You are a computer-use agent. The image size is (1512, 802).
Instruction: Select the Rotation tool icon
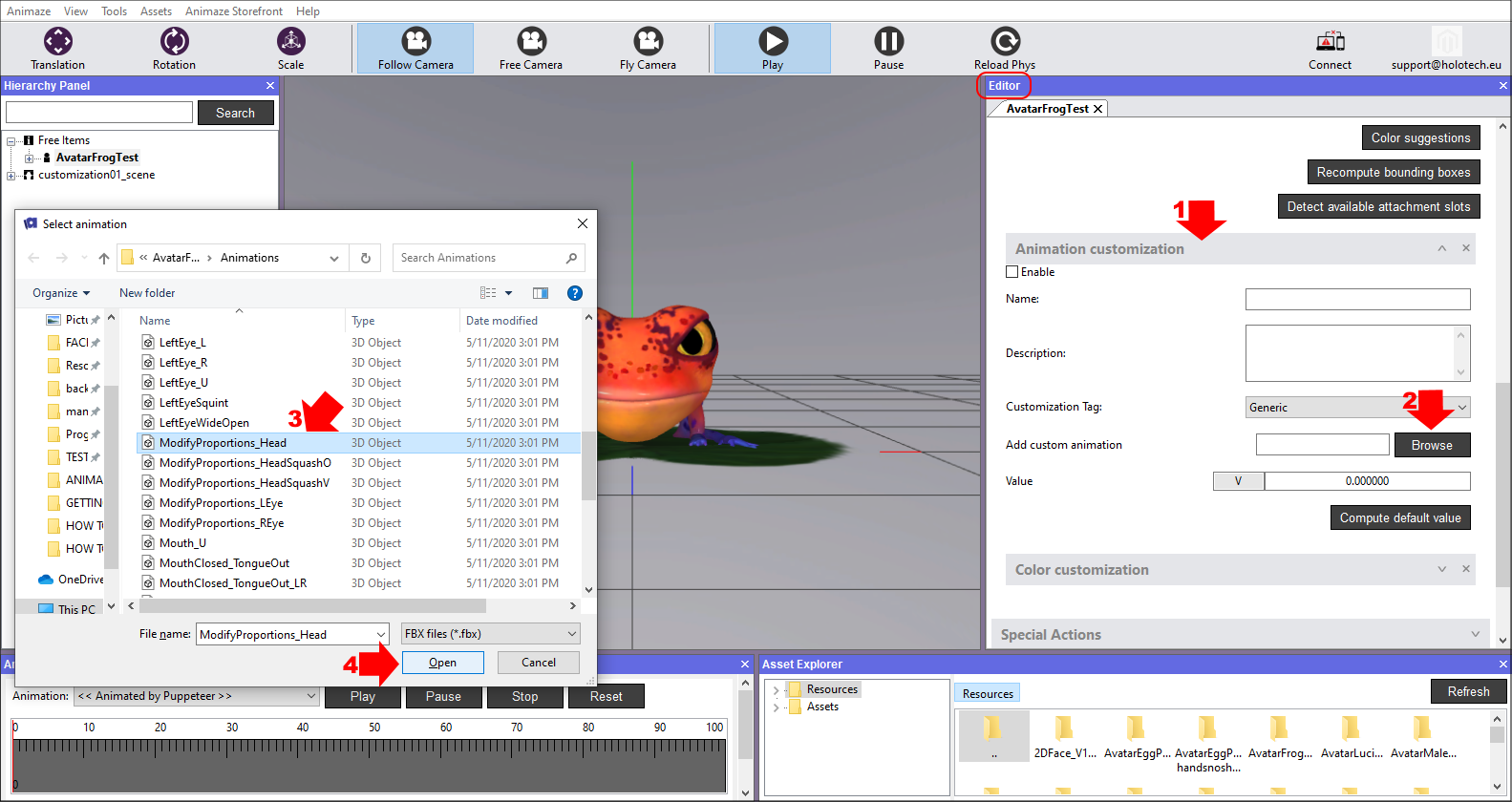(x=174, y=42)
